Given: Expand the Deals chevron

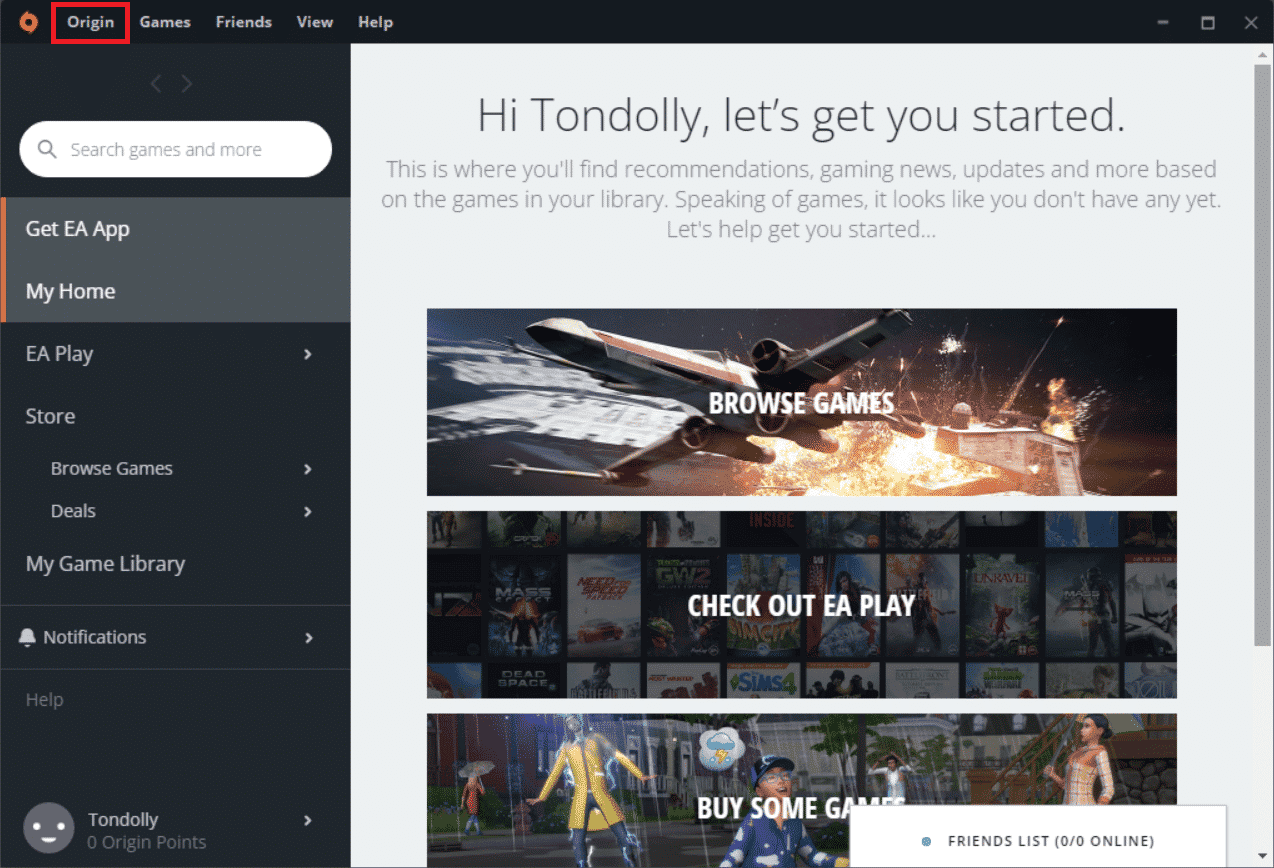Looking at the screenshot, I should pos(308,511).
